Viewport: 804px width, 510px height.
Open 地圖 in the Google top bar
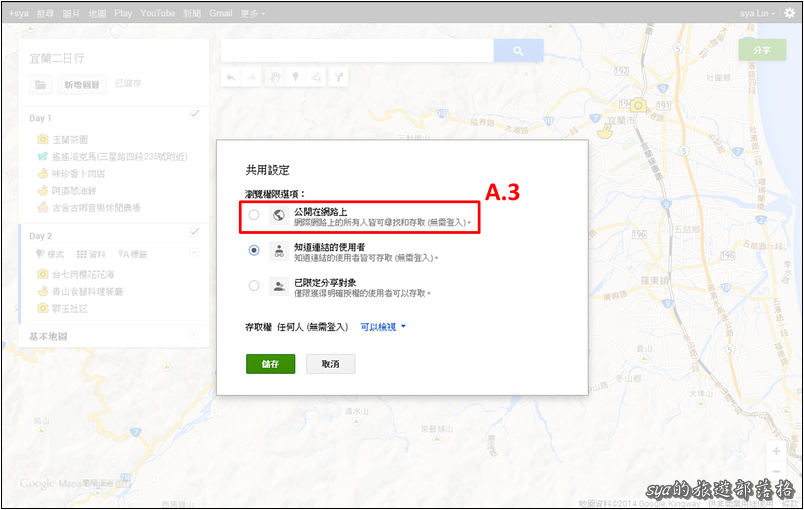[x=97, y=13]
